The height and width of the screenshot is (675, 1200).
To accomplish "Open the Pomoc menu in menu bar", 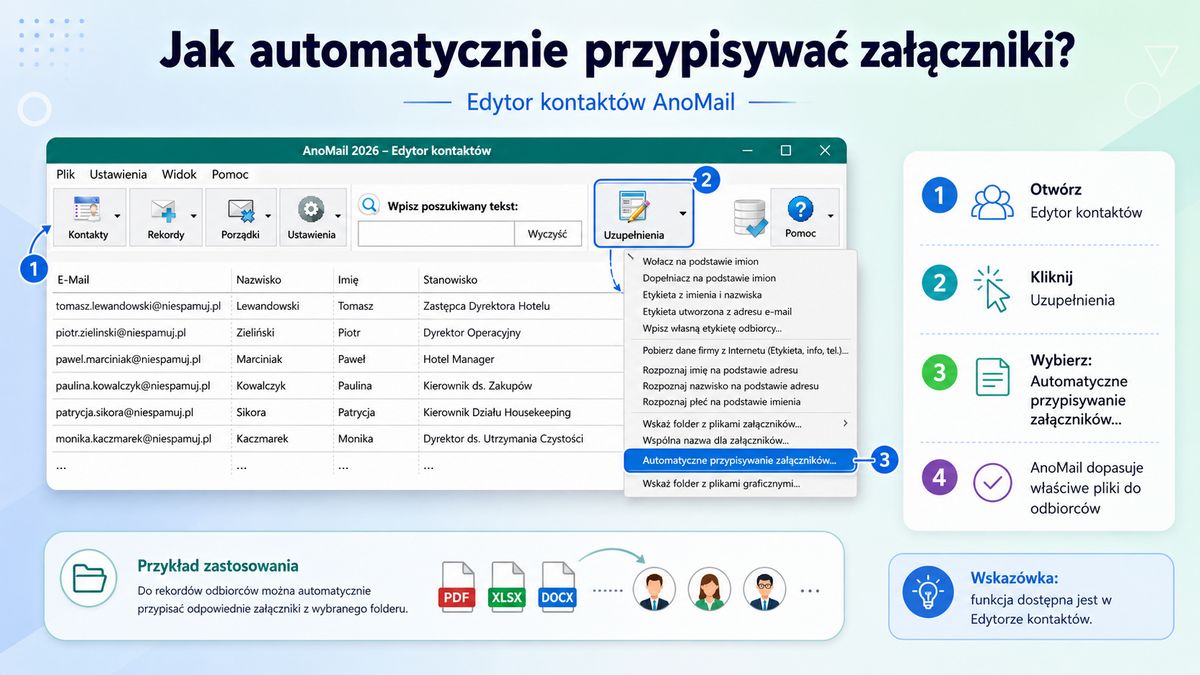I will pos(230,174).
